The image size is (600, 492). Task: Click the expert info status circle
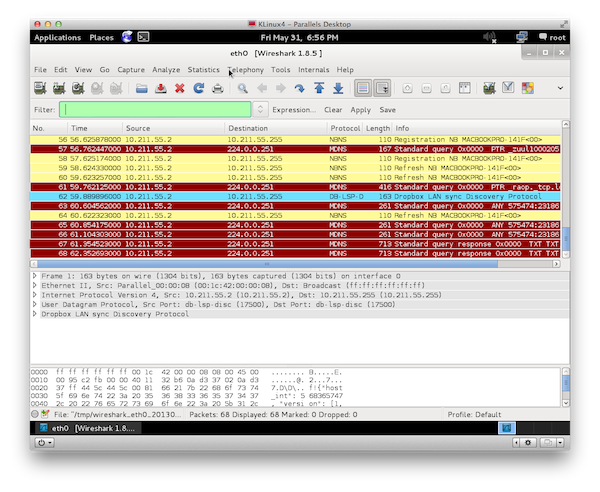[x=35, y=414]
